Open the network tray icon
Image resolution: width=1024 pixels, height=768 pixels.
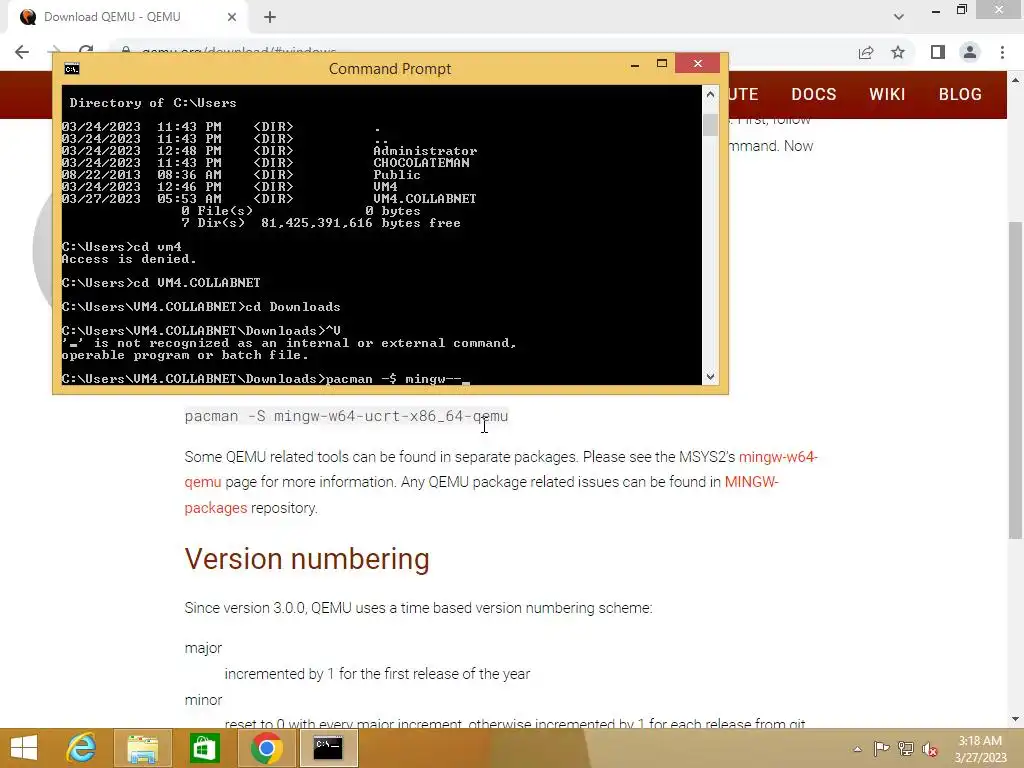905,749
